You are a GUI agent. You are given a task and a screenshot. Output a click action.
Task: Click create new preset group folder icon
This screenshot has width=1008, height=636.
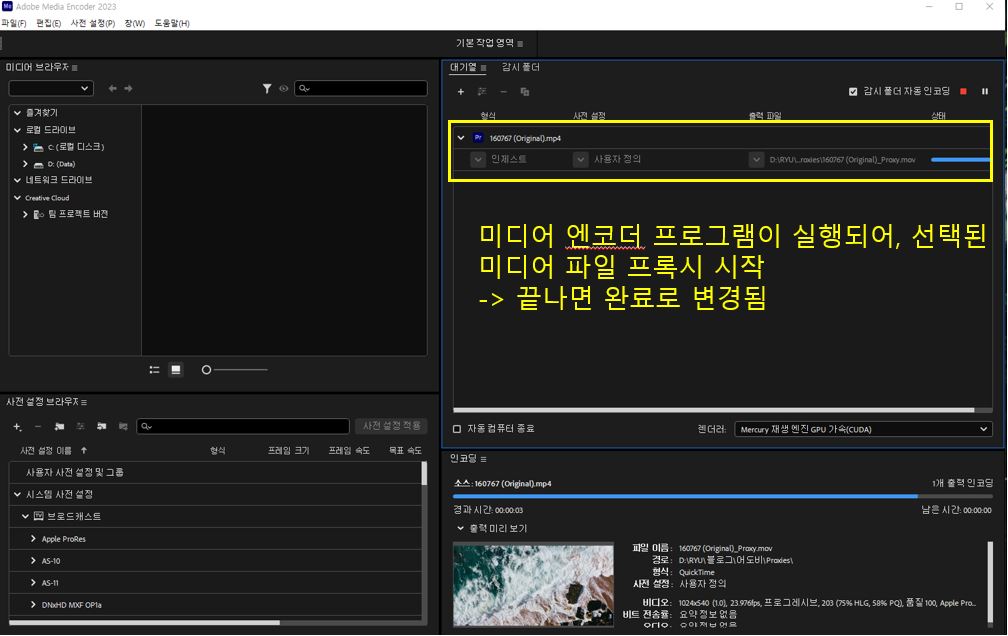pyautogui.click(x=59, y=426)
